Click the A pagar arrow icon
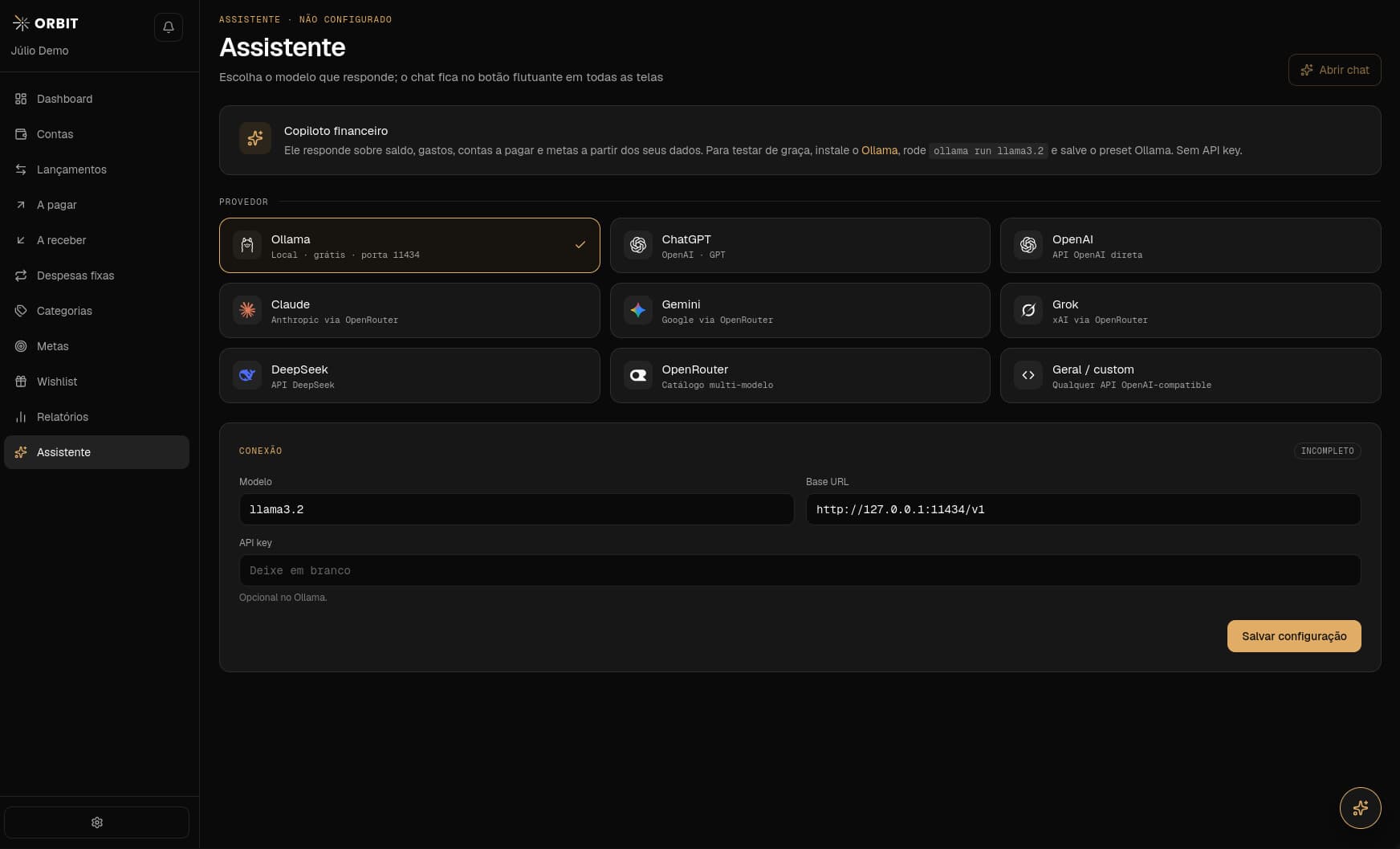Image resolution: width=1400 pixels, height=849 pixels. click(x=21, y=205)
